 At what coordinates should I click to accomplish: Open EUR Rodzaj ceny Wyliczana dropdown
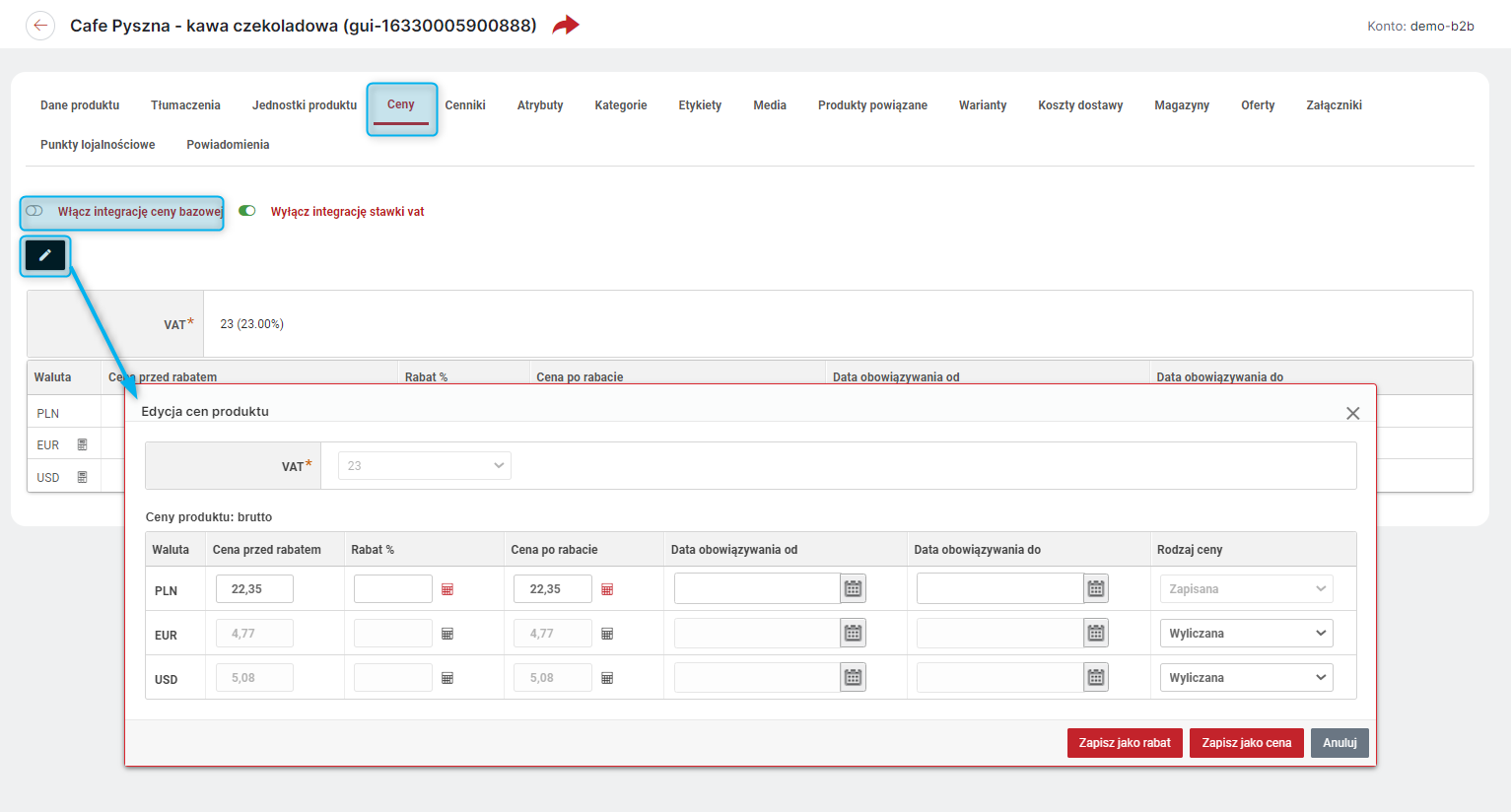[1247, 633]
